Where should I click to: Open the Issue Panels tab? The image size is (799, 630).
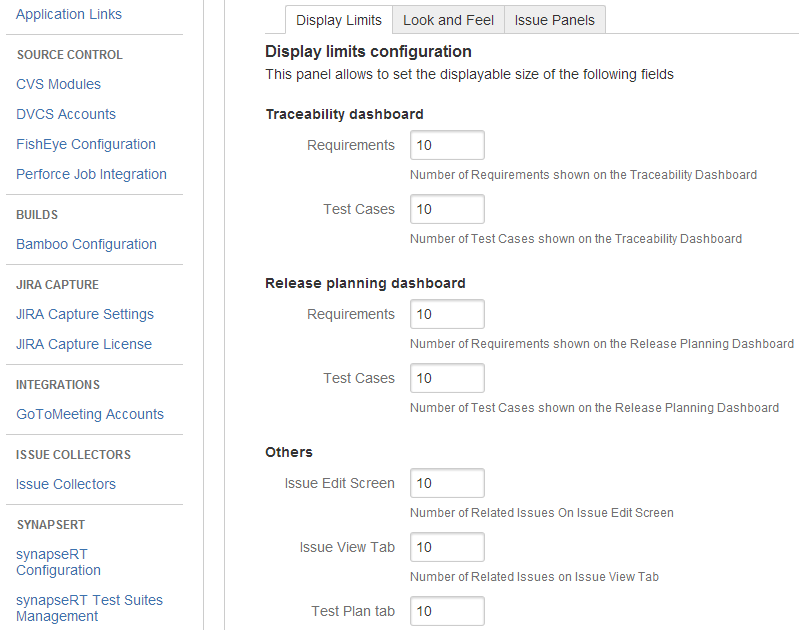point(554,20)
